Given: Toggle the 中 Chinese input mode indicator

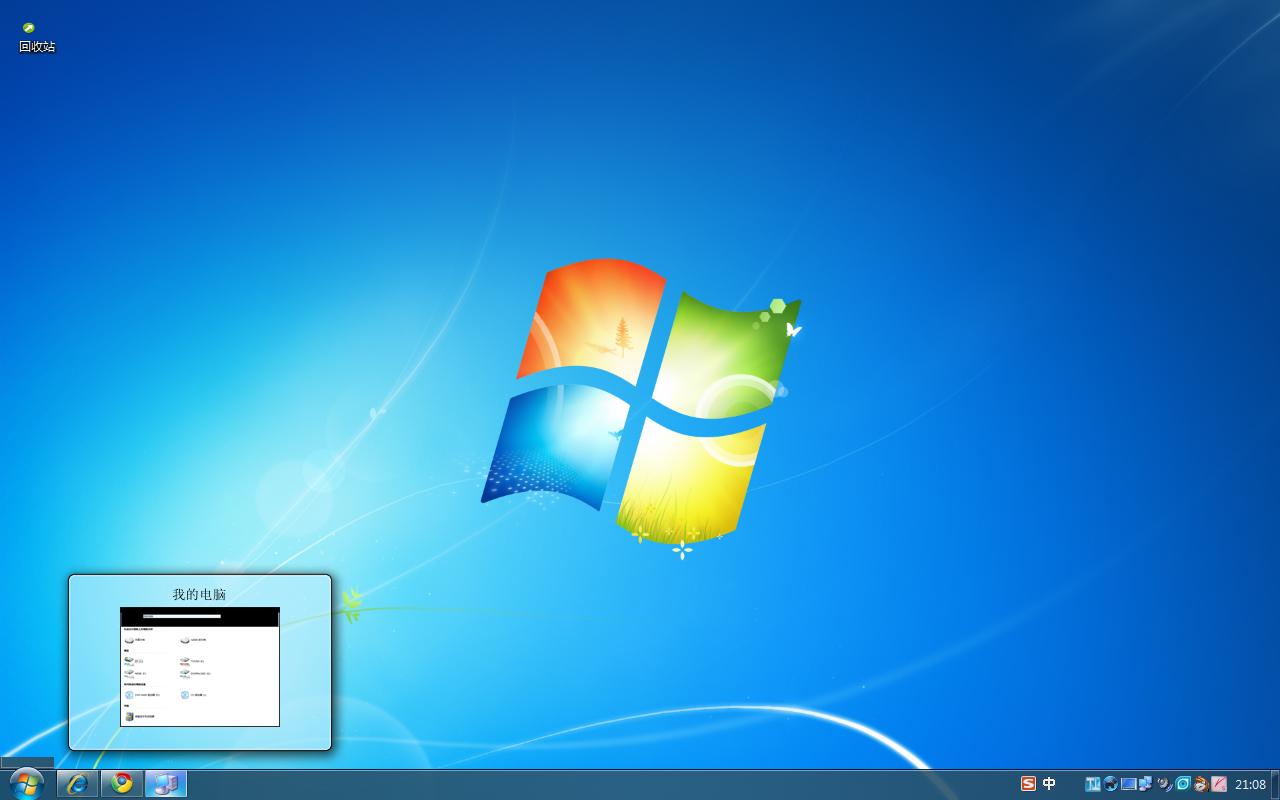Looking at the screenshot, I should click(x=1049, y=784).
